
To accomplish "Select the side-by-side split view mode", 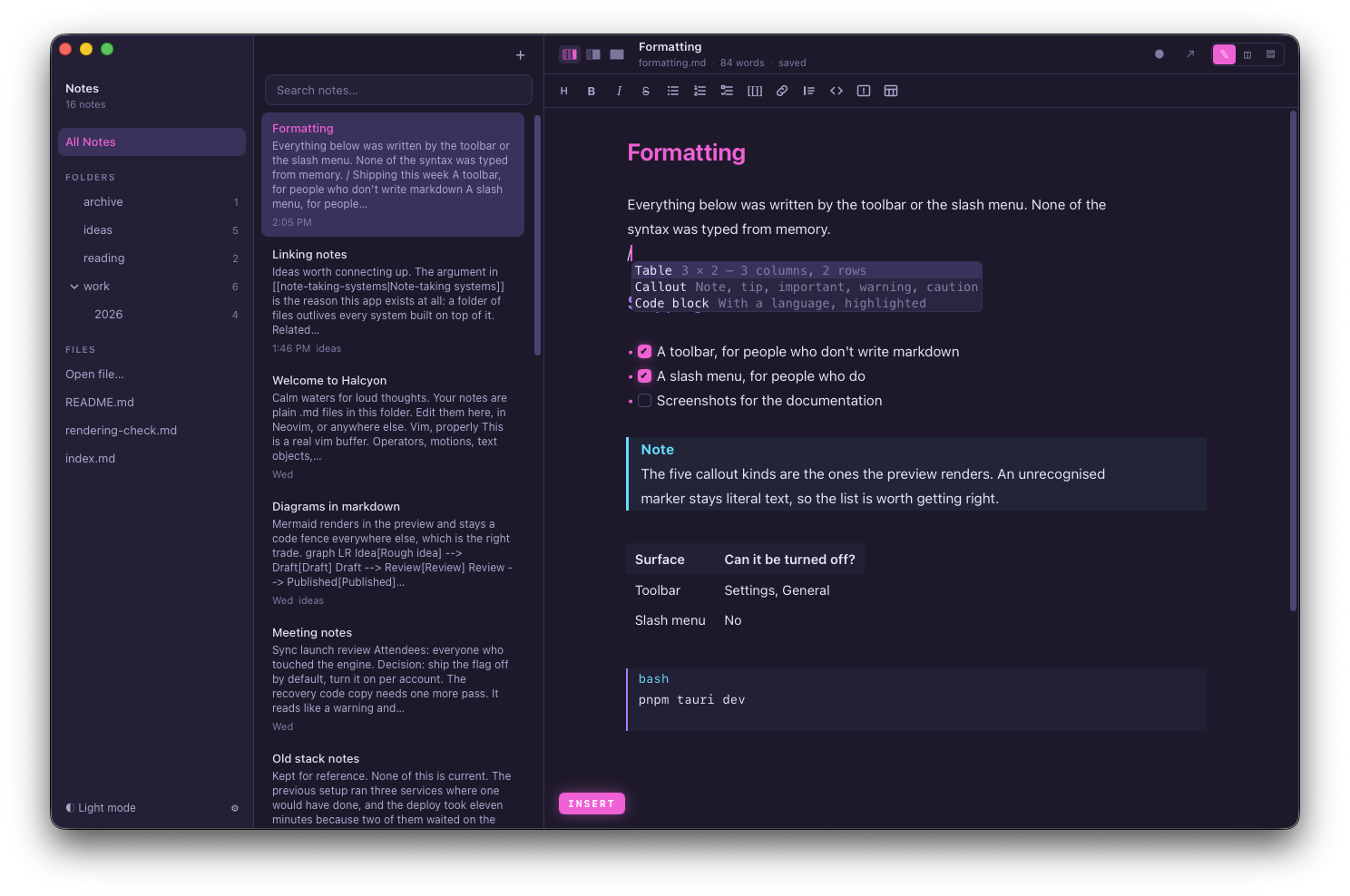I will (1247, 54).
